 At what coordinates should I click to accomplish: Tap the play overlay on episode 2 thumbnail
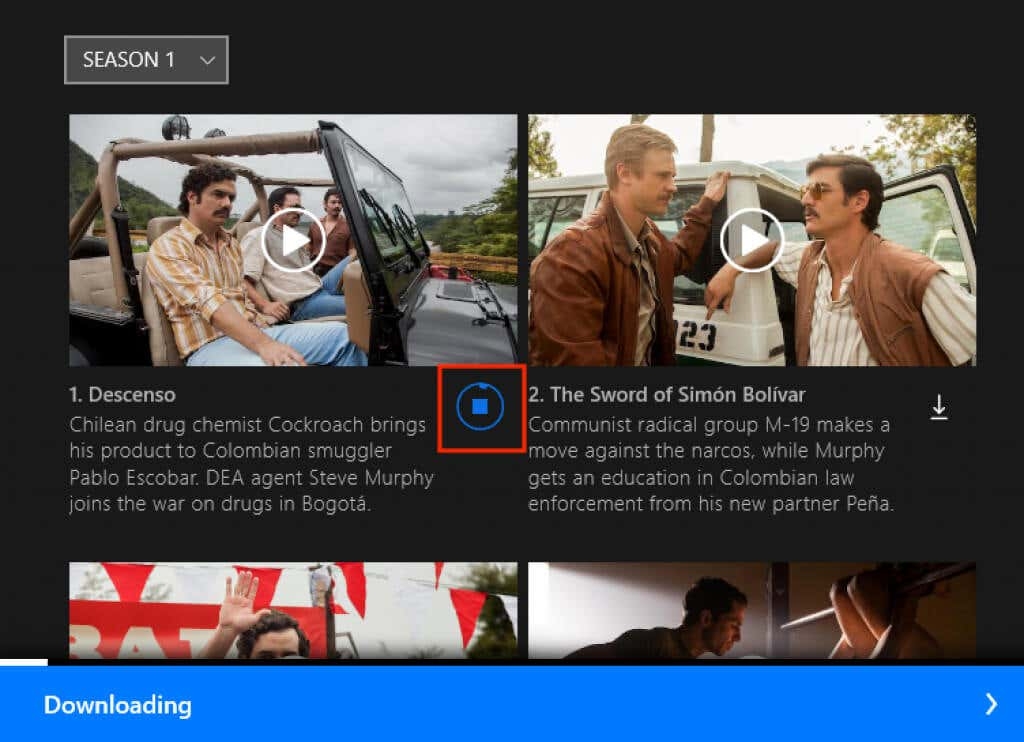click(x=752, y=240)
